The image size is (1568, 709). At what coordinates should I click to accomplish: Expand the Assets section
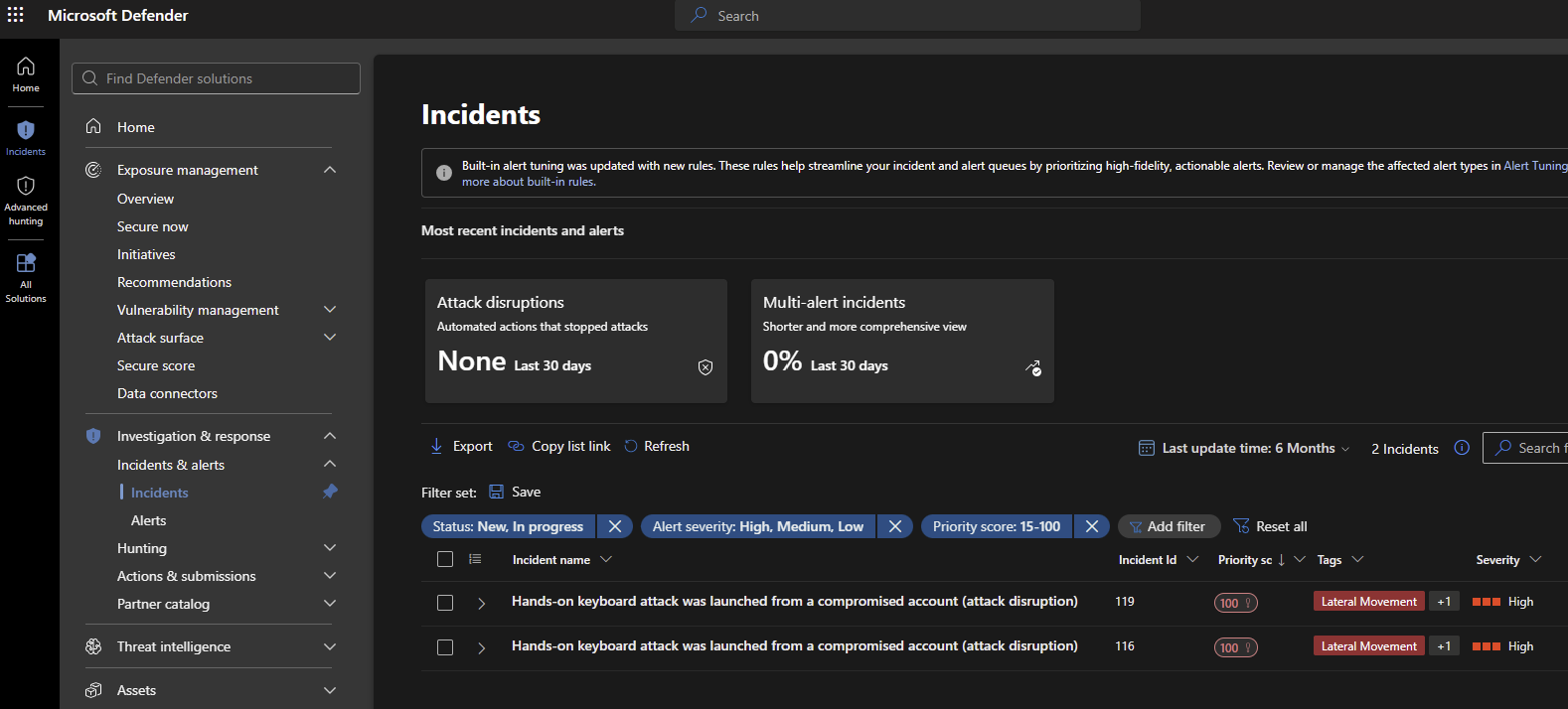point(330,690)
